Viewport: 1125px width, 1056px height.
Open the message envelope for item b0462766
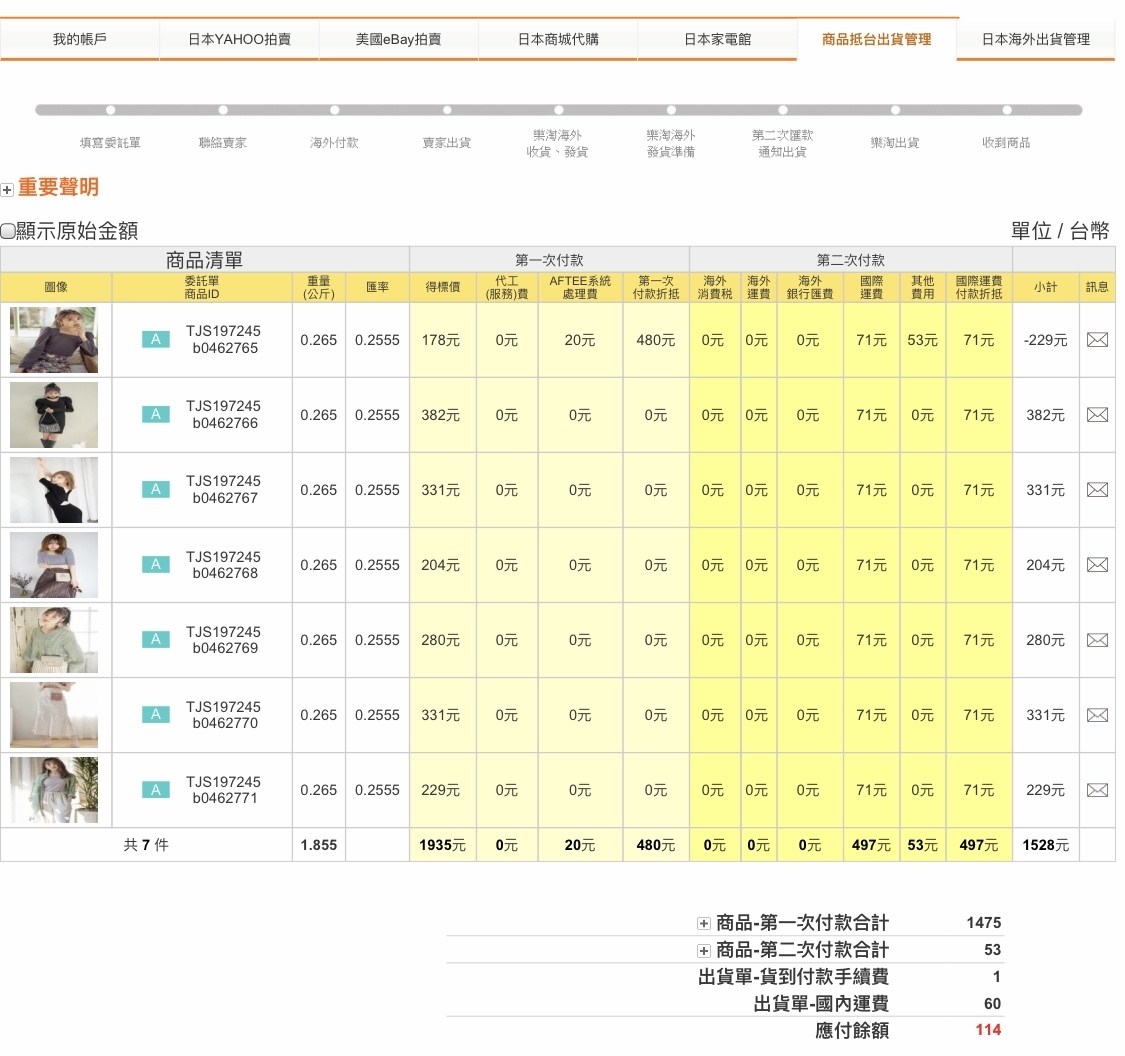(x=1096, y=415)
